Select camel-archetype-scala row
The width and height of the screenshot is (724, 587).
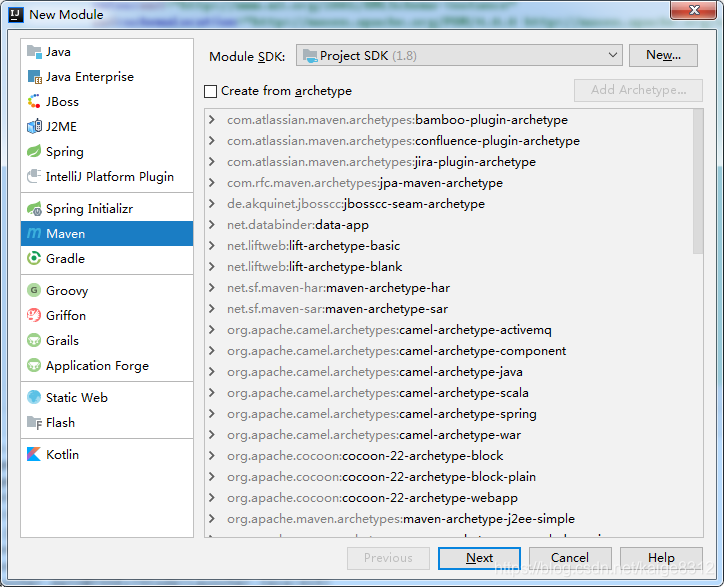[449, 393]
